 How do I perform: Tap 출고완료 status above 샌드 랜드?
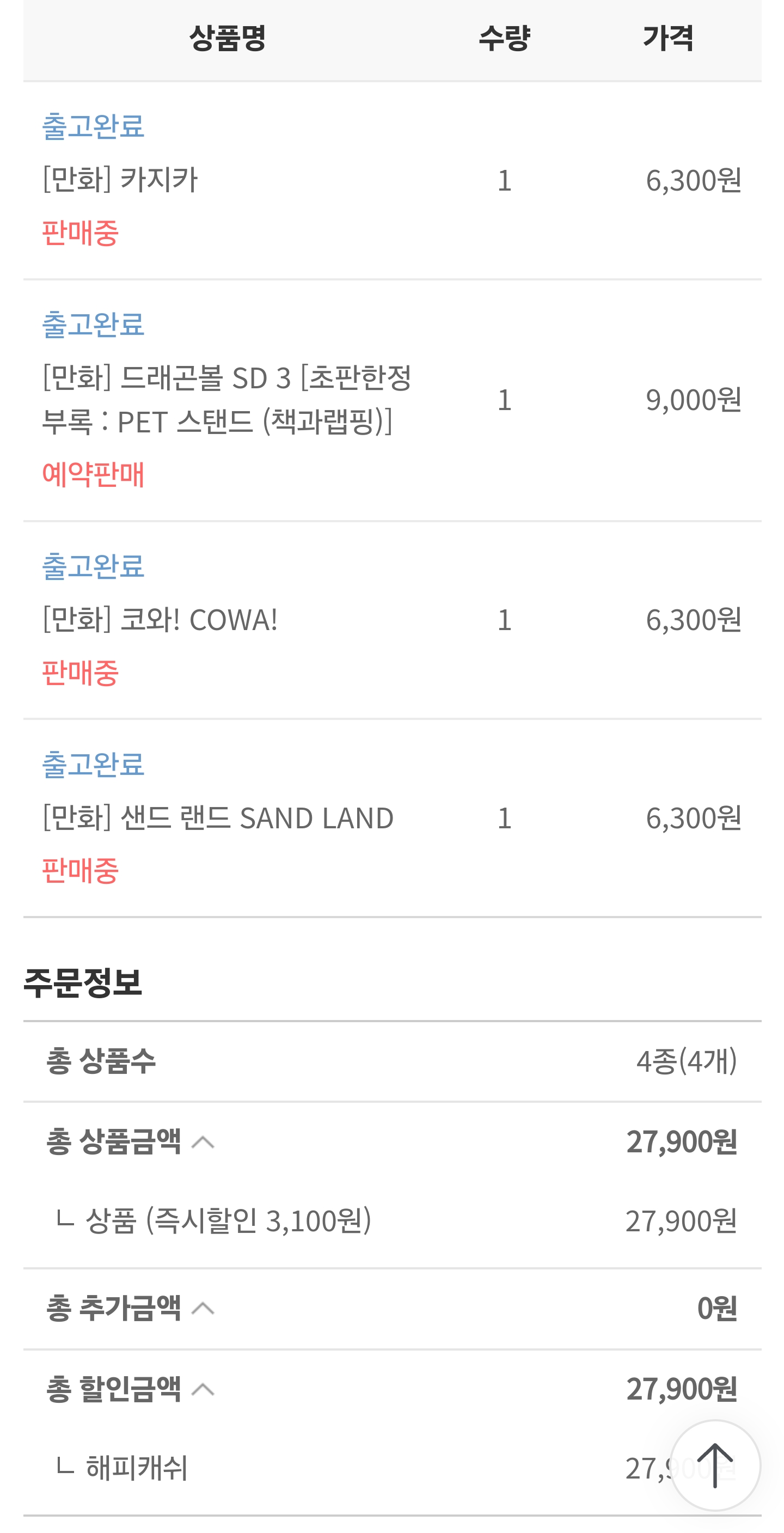93,764
